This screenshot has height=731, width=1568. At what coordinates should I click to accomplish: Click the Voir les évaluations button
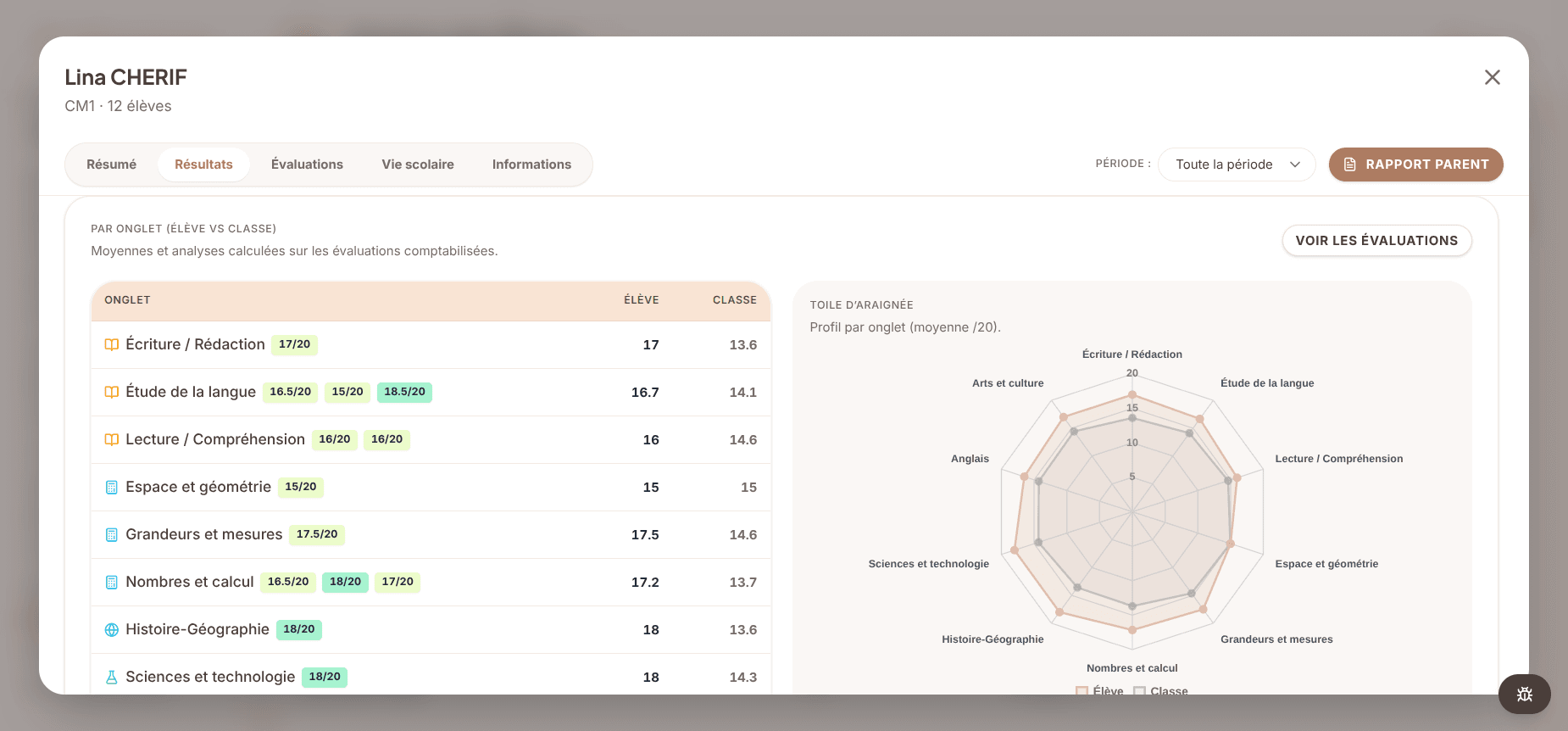pyautogui.click(x=1376, y=241)
